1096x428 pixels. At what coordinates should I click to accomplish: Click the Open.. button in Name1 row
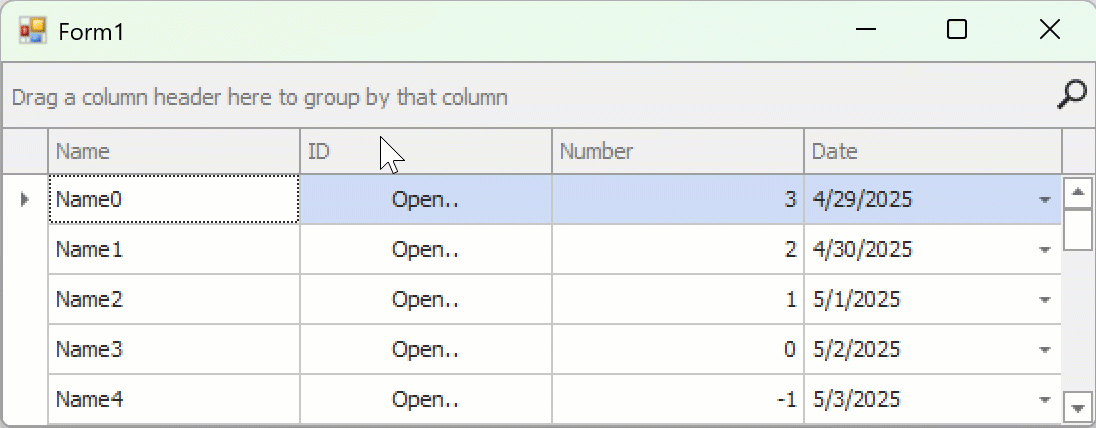tap(425, 250)
